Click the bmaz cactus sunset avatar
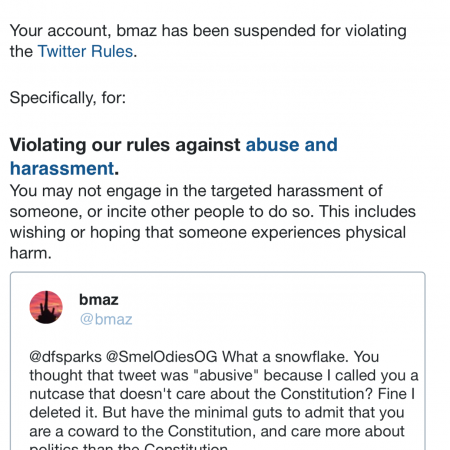450x450 pixels. click(x=46, y=307)
